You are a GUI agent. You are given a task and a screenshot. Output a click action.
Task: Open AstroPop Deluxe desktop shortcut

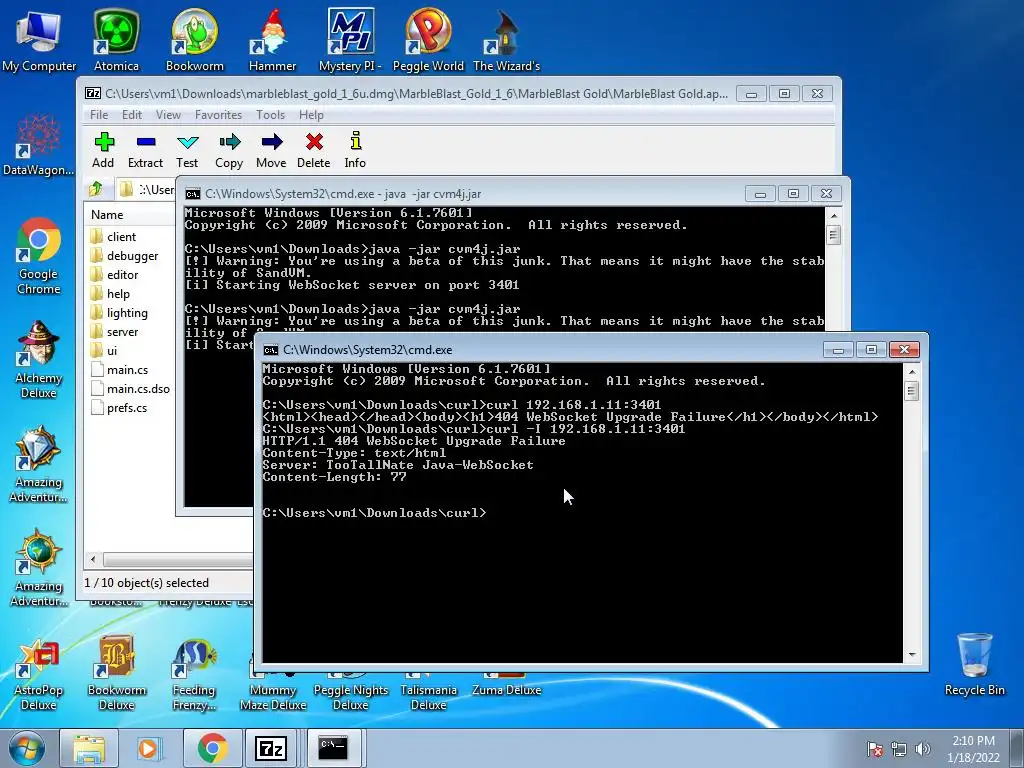pos(39,673)
